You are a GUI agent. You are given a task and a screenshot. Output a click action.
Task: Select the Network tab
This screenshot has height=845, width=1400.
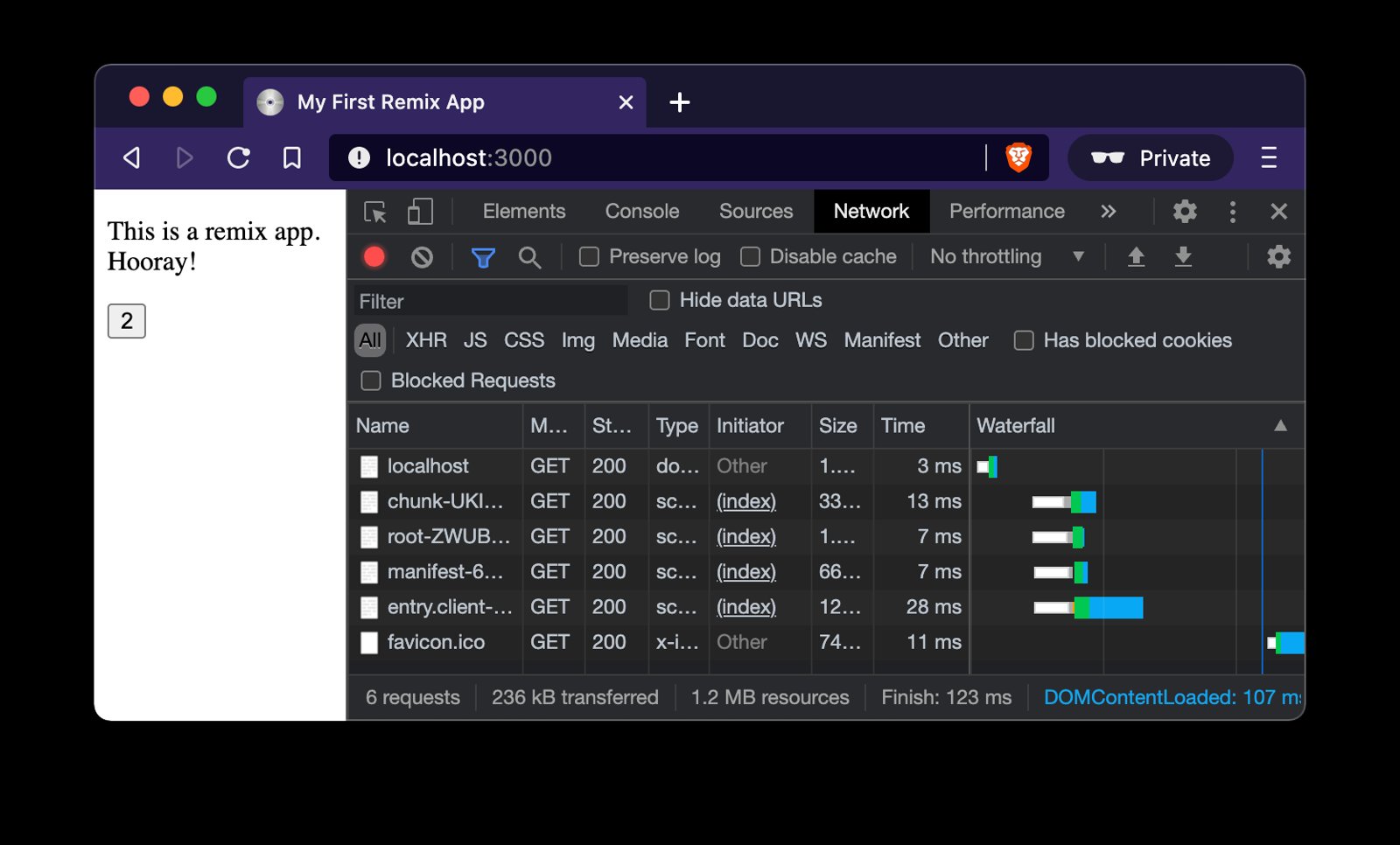coord(871,212)
